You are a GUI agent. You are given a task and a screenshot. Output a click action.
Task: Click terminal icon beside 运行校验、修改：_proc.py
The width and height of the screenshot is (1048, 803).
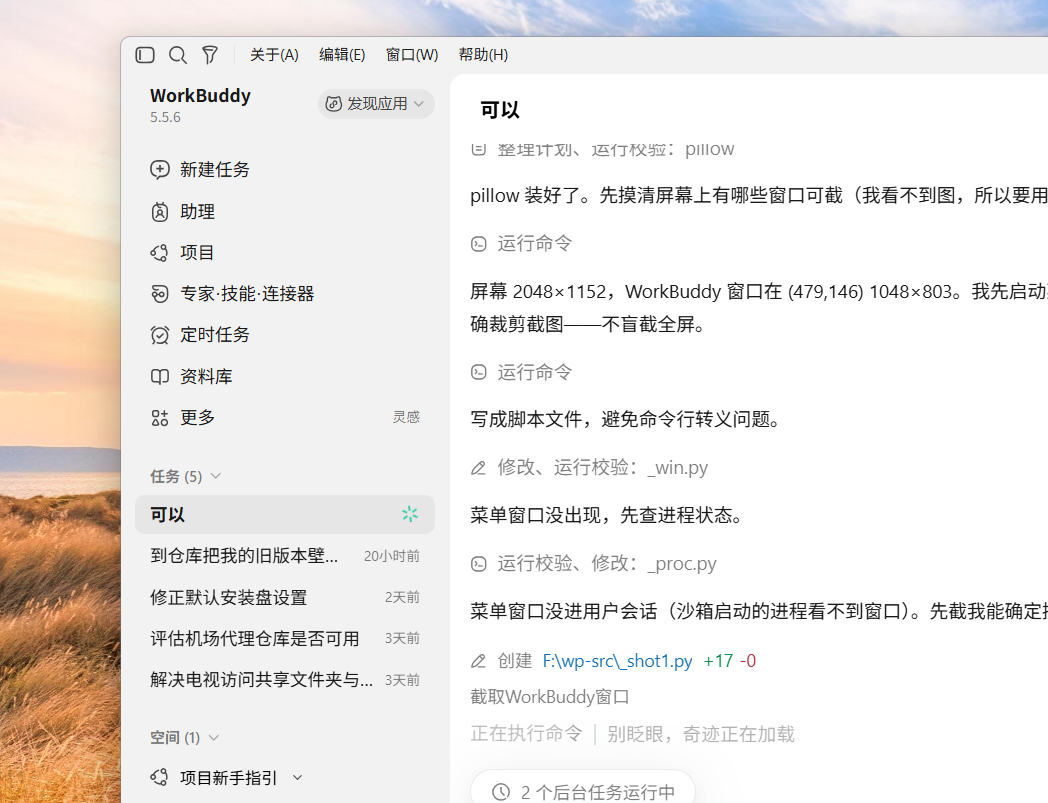point(479,564)
